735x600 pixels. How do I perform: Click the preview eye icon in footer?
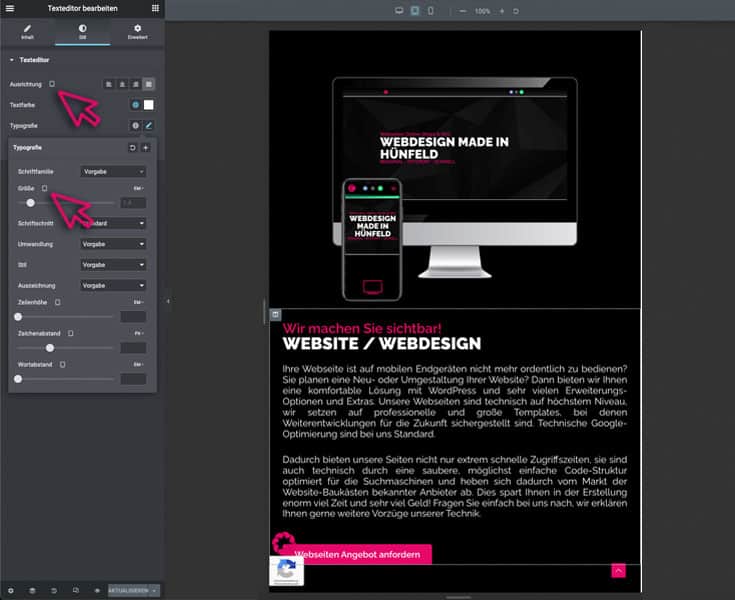97,591
